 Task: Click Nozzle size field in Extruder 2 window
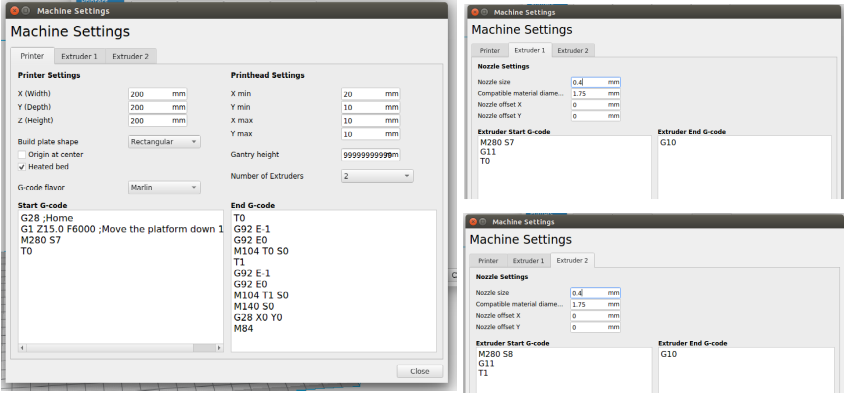[x=595, y=293]
